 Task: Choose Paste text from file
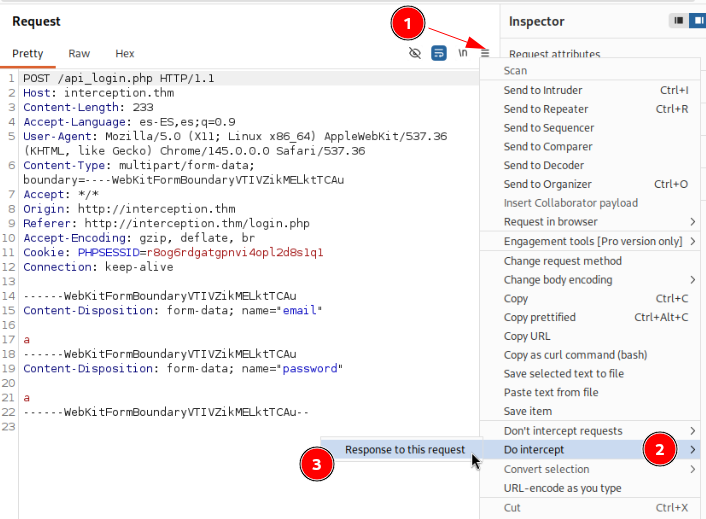pyautogui.click(x=590, y=393)
